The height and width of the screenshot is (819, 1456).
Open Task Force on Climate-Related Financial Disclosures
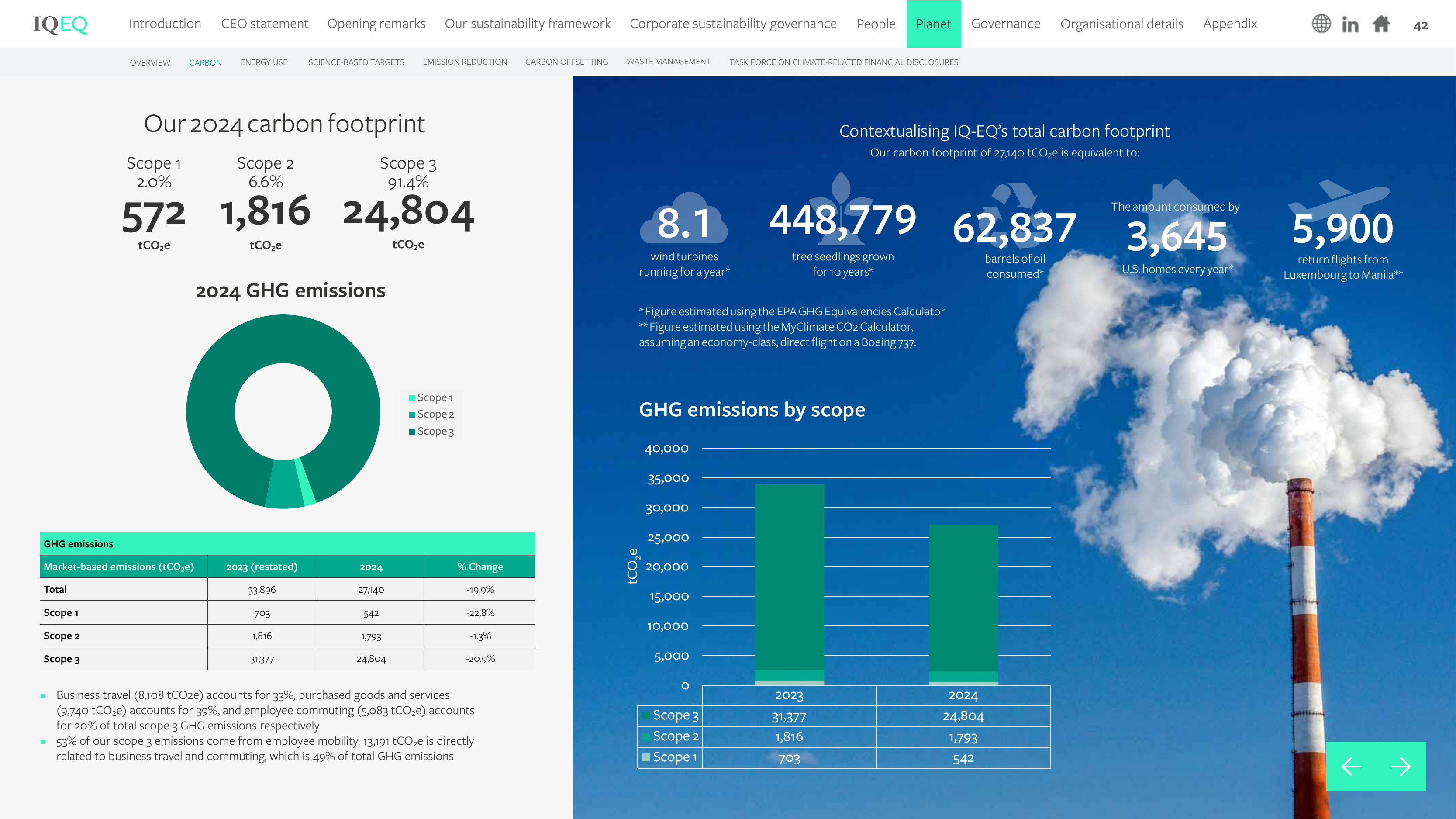[843, 62]
